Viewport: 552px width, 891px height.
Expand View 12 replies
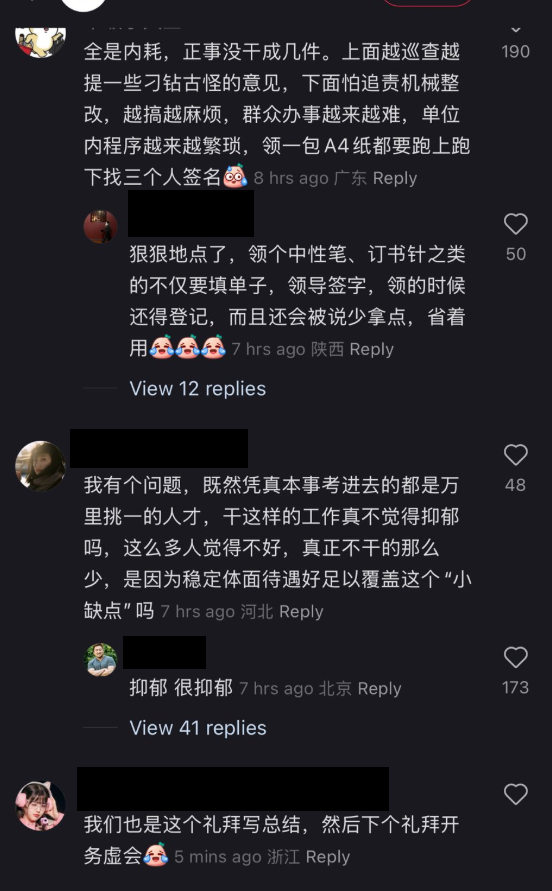click(197, 389)
